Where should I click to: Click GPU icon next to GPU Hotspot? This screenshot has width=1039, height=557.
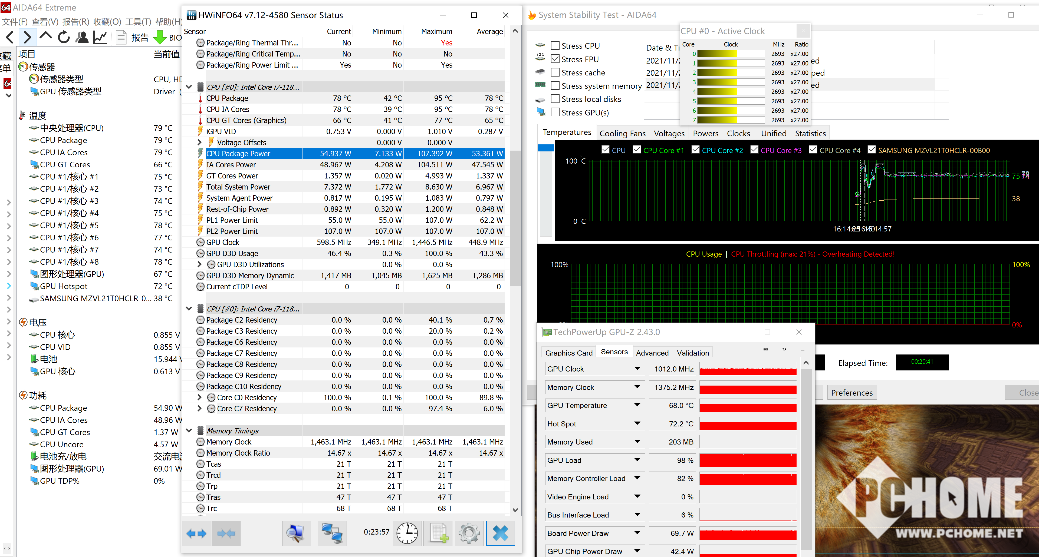34,286
